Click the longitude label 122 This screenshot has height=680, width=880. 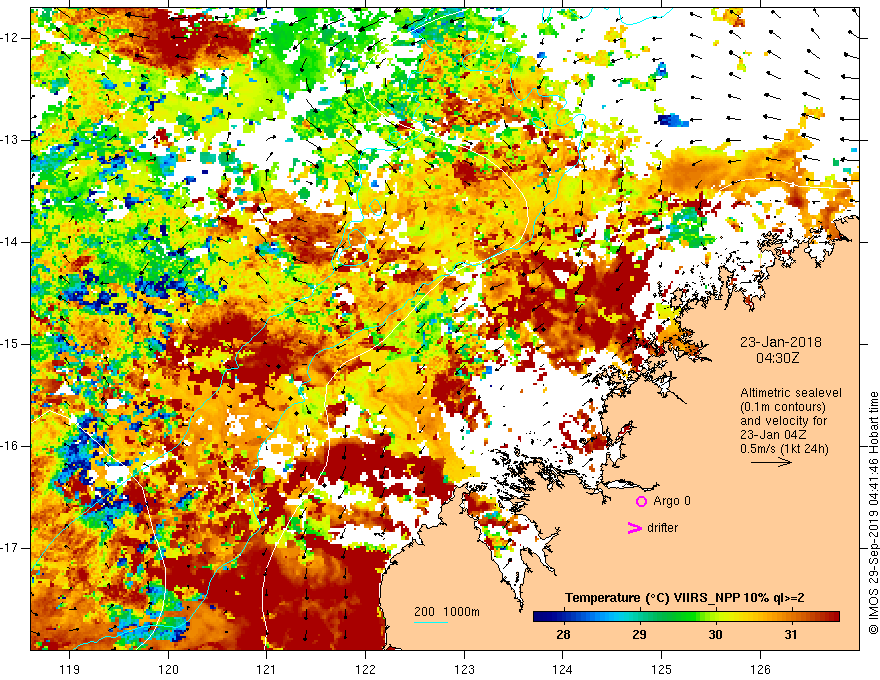coord(365,669)
